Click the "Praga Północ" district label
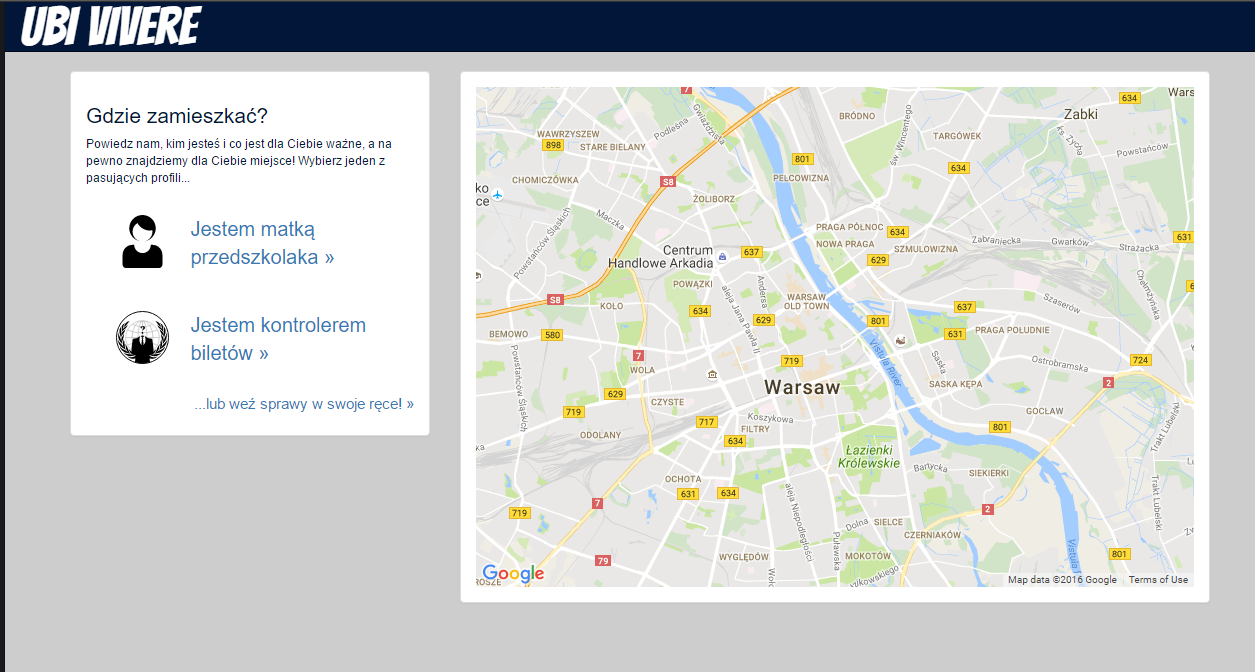Image resolution: width=1255 pixels, height=672 pixels. point(849,227)
